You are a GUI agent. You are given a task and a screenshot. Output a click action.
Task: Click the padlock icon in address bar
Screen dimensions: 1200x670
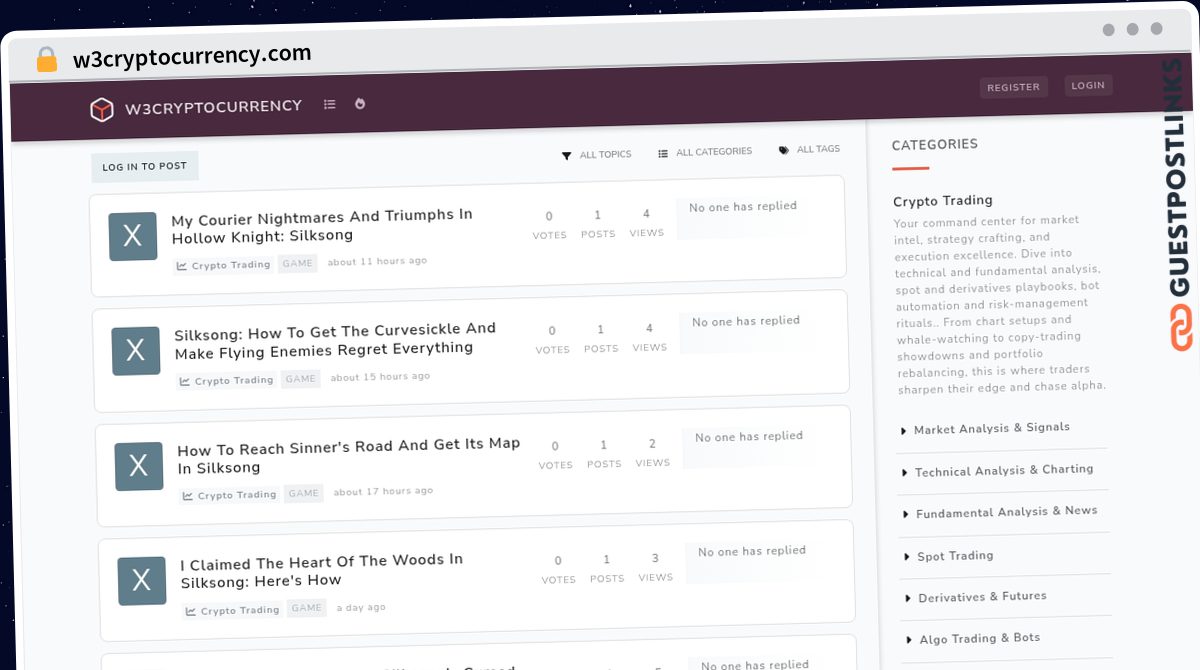click(x=46, y=60)
